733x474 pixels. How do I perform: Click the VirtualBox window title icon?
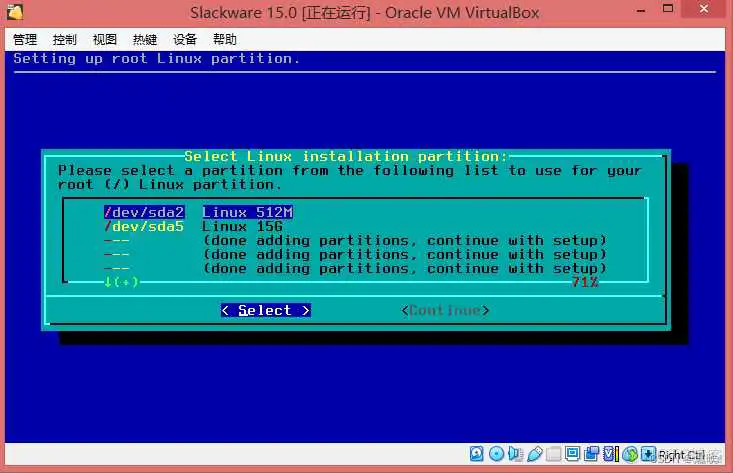click(x=15, y=12)
